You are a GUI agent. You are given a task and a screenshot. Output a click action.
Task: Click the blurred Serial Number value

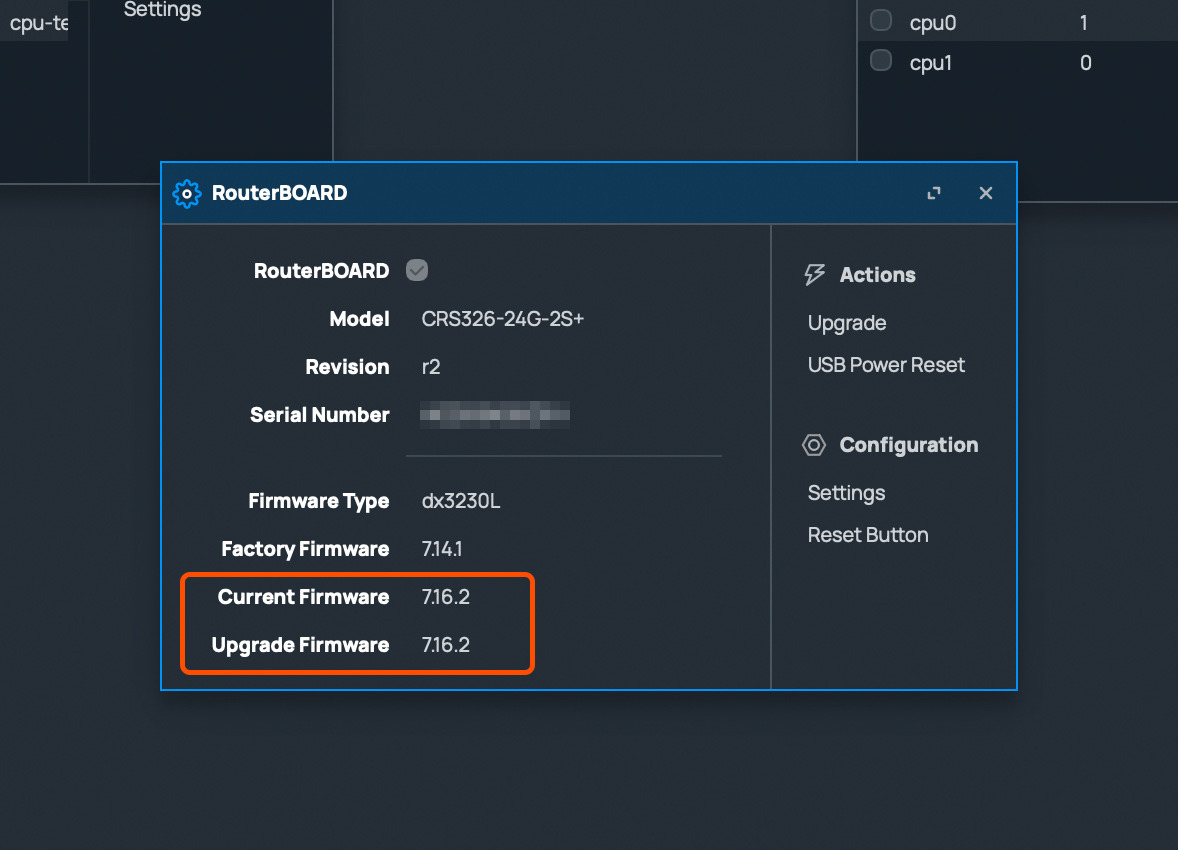tap(494, 415)
